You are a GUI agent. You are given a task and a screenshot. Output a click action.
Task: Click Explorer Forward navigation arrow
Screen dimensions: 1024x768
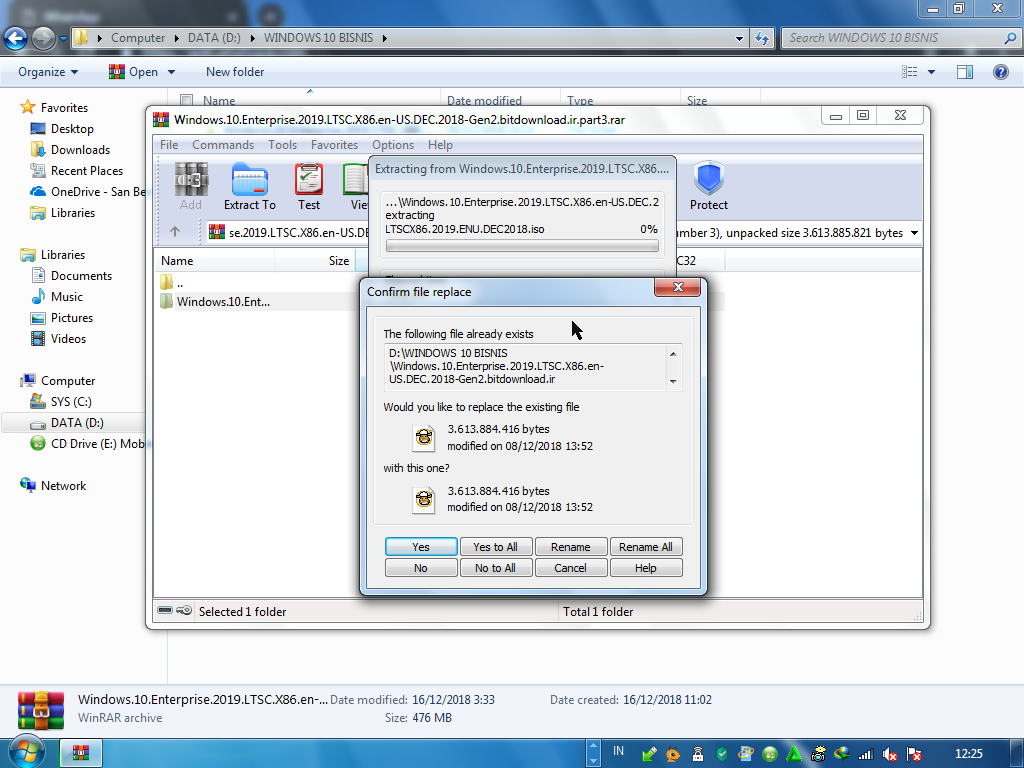pyautogui.click(x=44, y=39)
